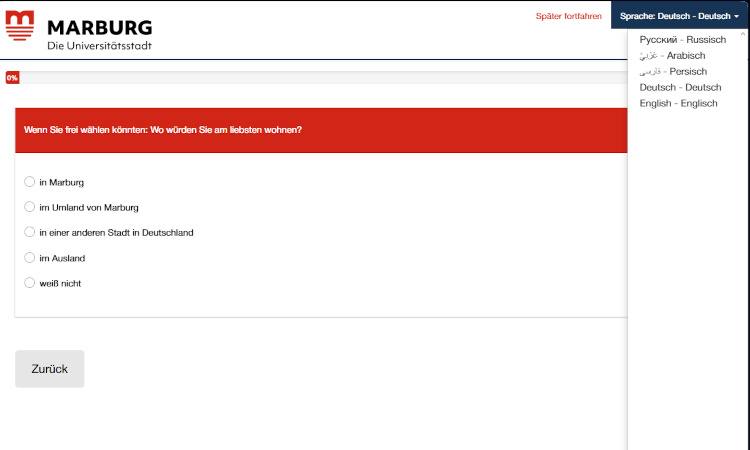Select the "in Marburg" radio option
The height and width of the screenshot is (450, 750).
tap(30, 182)
